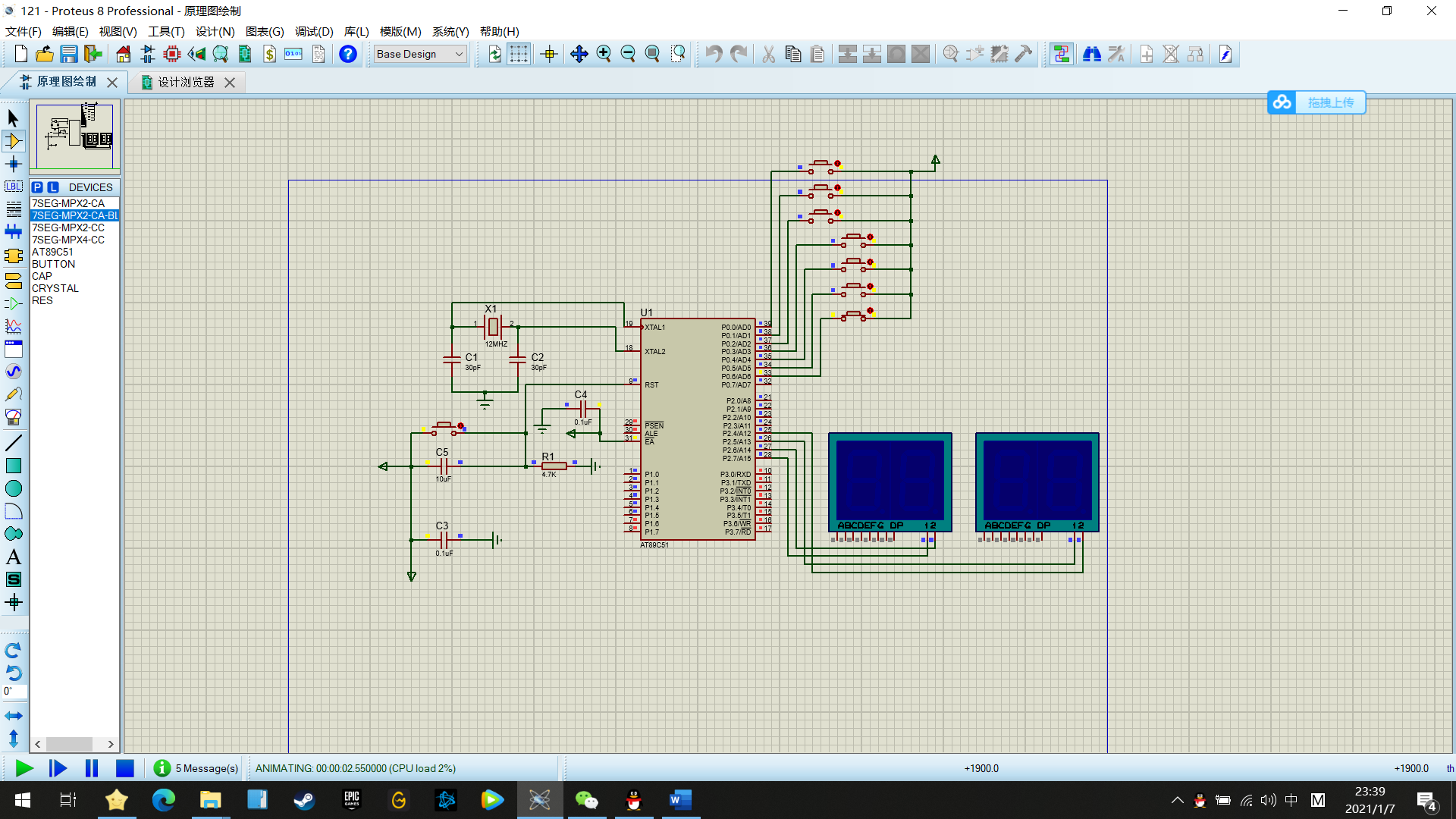1456x819 pixels.
Task: Pause the running simulation
Action: coord(92,768)
